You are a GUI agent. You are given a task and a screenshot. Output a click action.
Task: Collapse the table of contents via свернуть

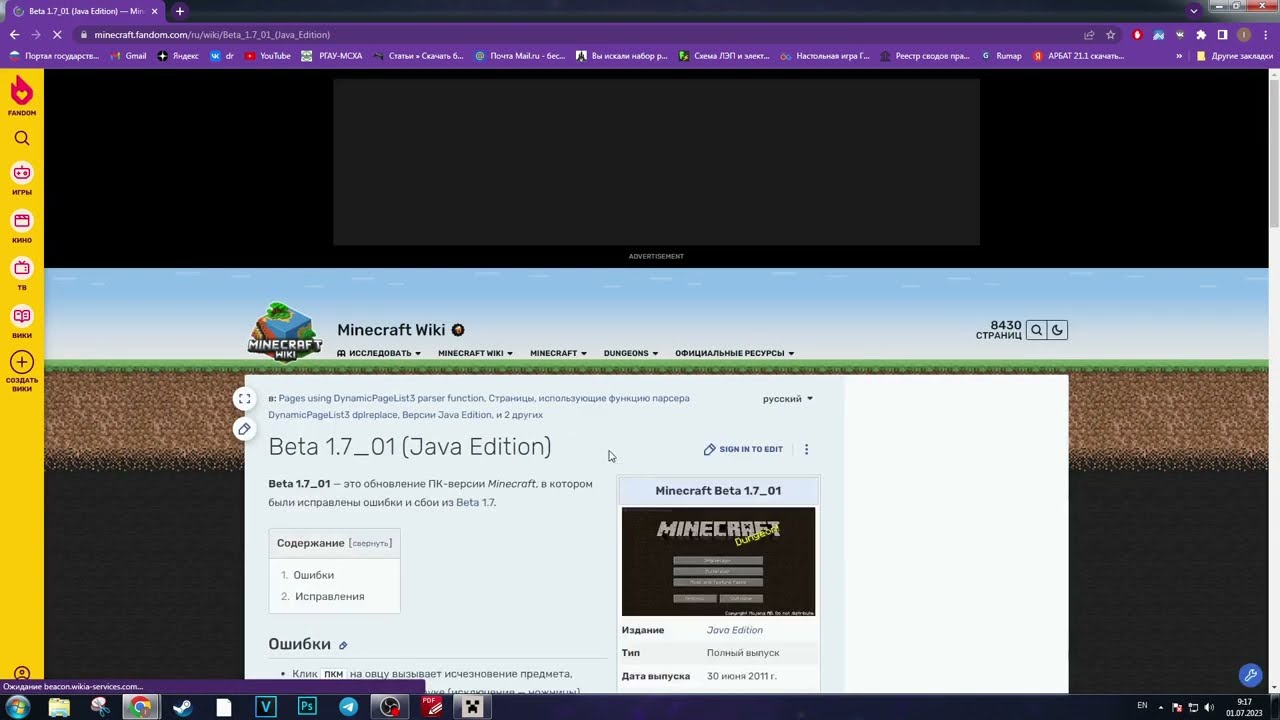370,544
